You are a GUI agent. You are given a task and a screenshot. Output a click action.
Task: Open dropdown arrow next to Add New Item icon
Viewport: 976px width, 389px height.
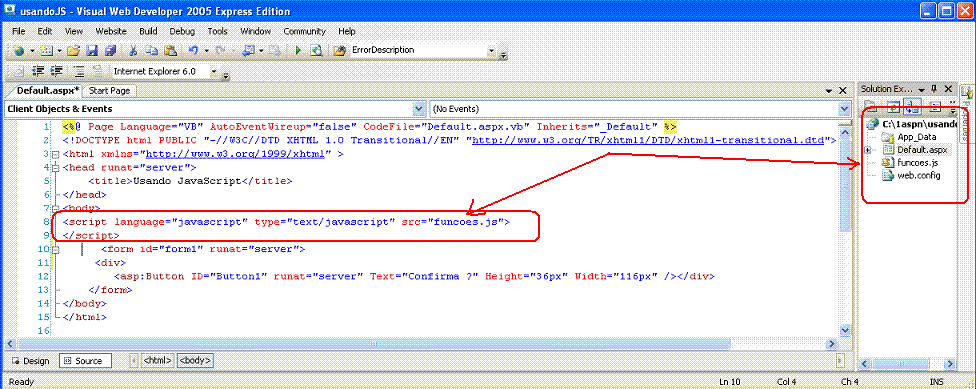[59, 50]
